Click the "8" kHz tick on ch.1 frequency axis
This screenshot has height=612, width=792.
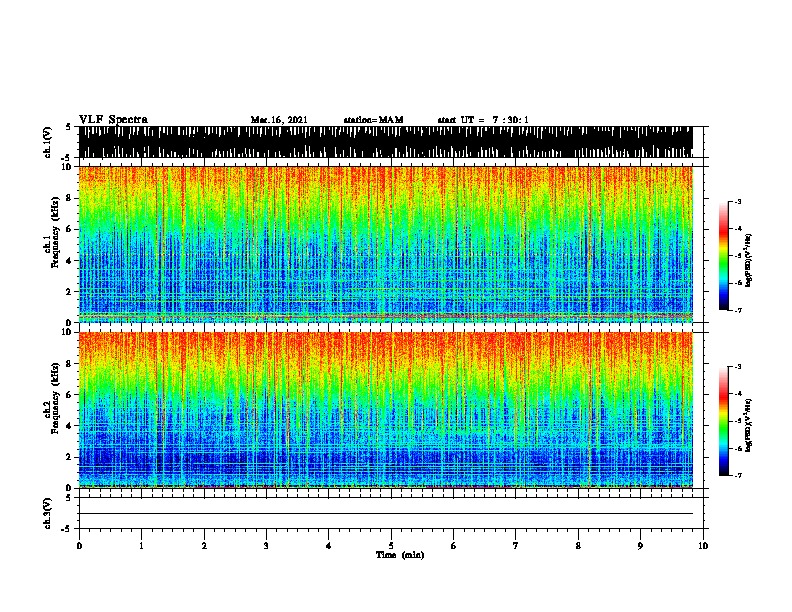[69, 198]
